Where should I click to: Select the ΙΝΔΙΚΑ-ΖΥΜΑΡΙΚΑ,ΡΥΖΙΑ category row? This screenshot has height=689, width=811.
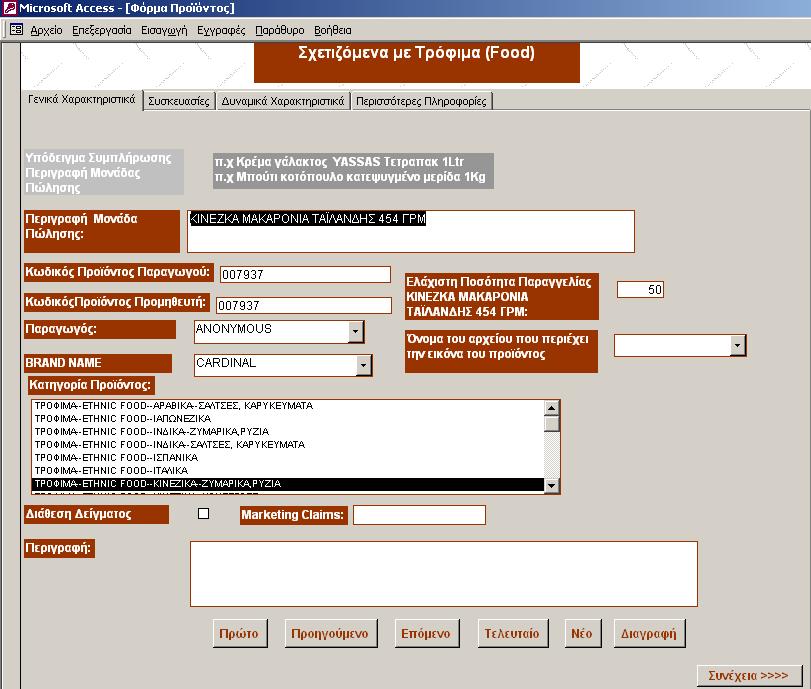[288, 431]
